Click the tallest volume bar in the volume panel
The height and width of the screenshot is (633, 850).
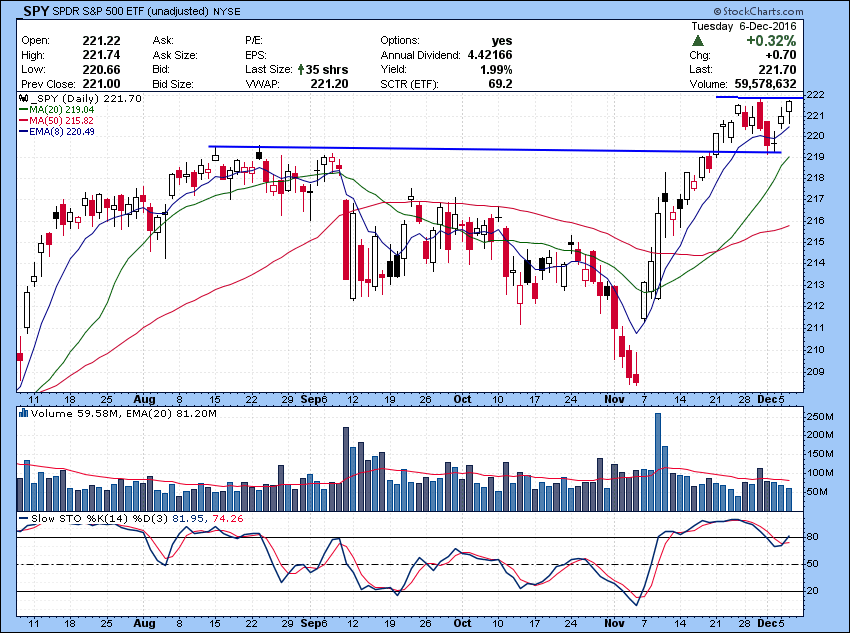(x=658, y=462)
